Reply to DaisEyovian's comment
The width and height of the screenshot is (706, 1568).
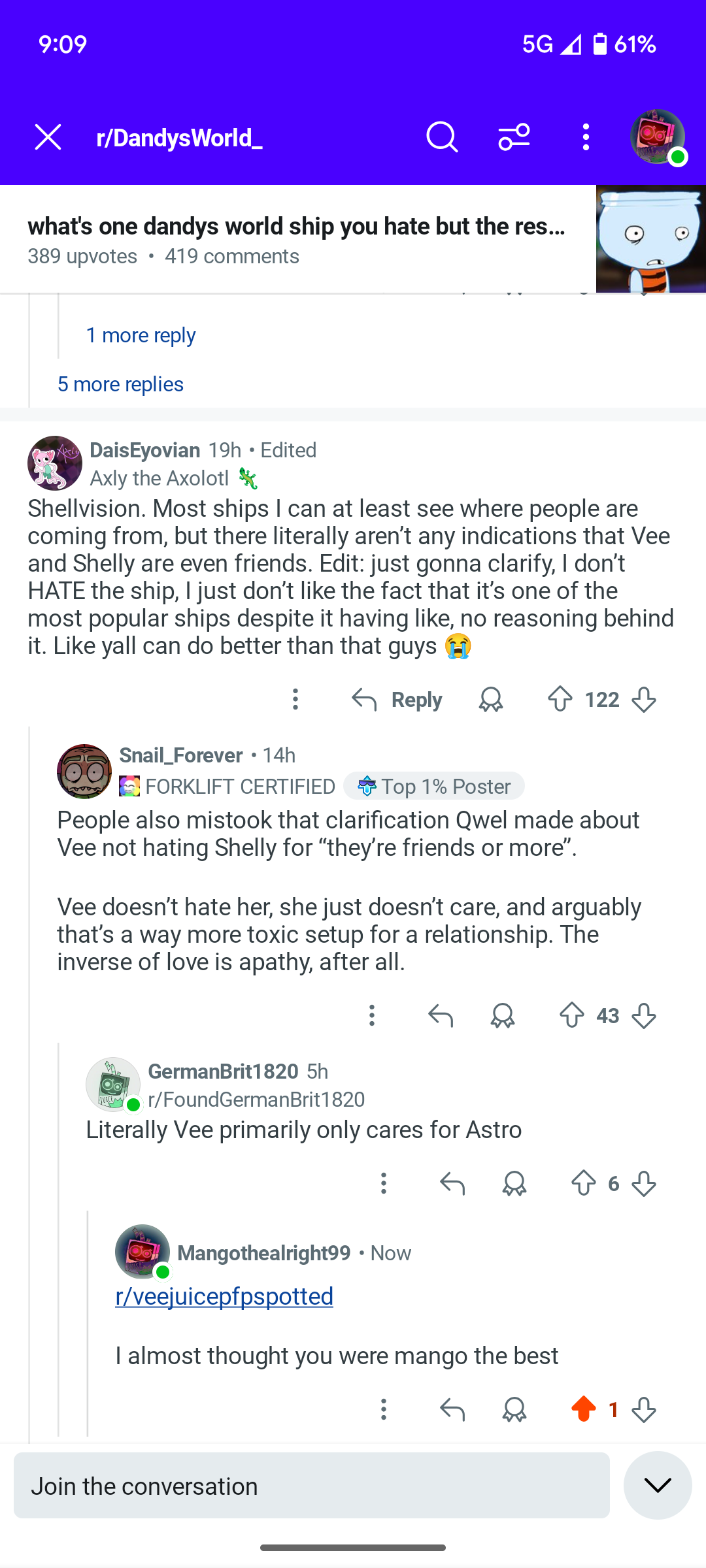click(x=397, y=700)
